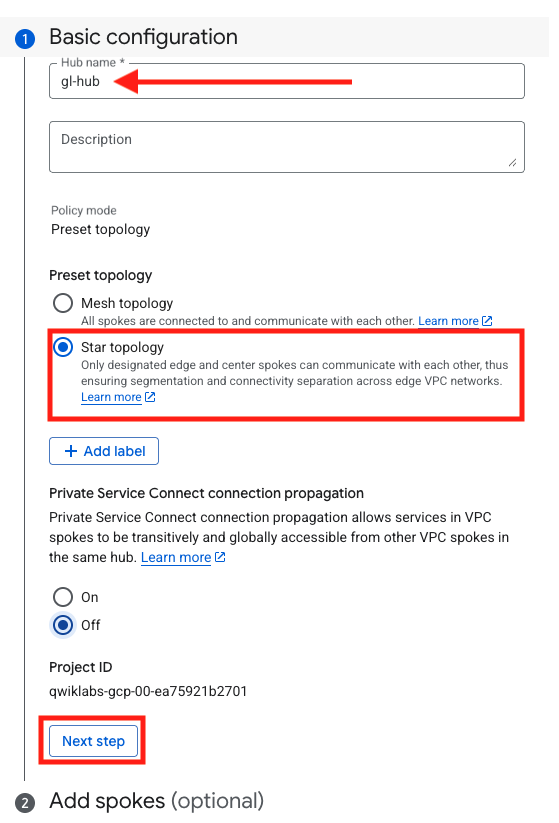Click into the Hub name field
The width and height of the screenshot is (559, 823).
click(x=287, y=81)
